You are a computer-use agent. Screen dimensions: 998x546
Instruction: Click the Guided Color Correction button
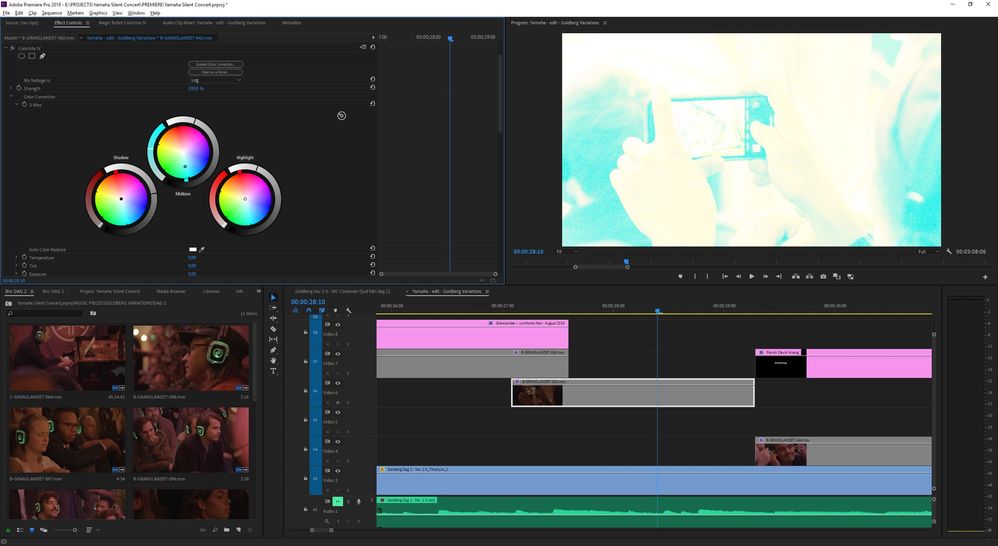216,64
